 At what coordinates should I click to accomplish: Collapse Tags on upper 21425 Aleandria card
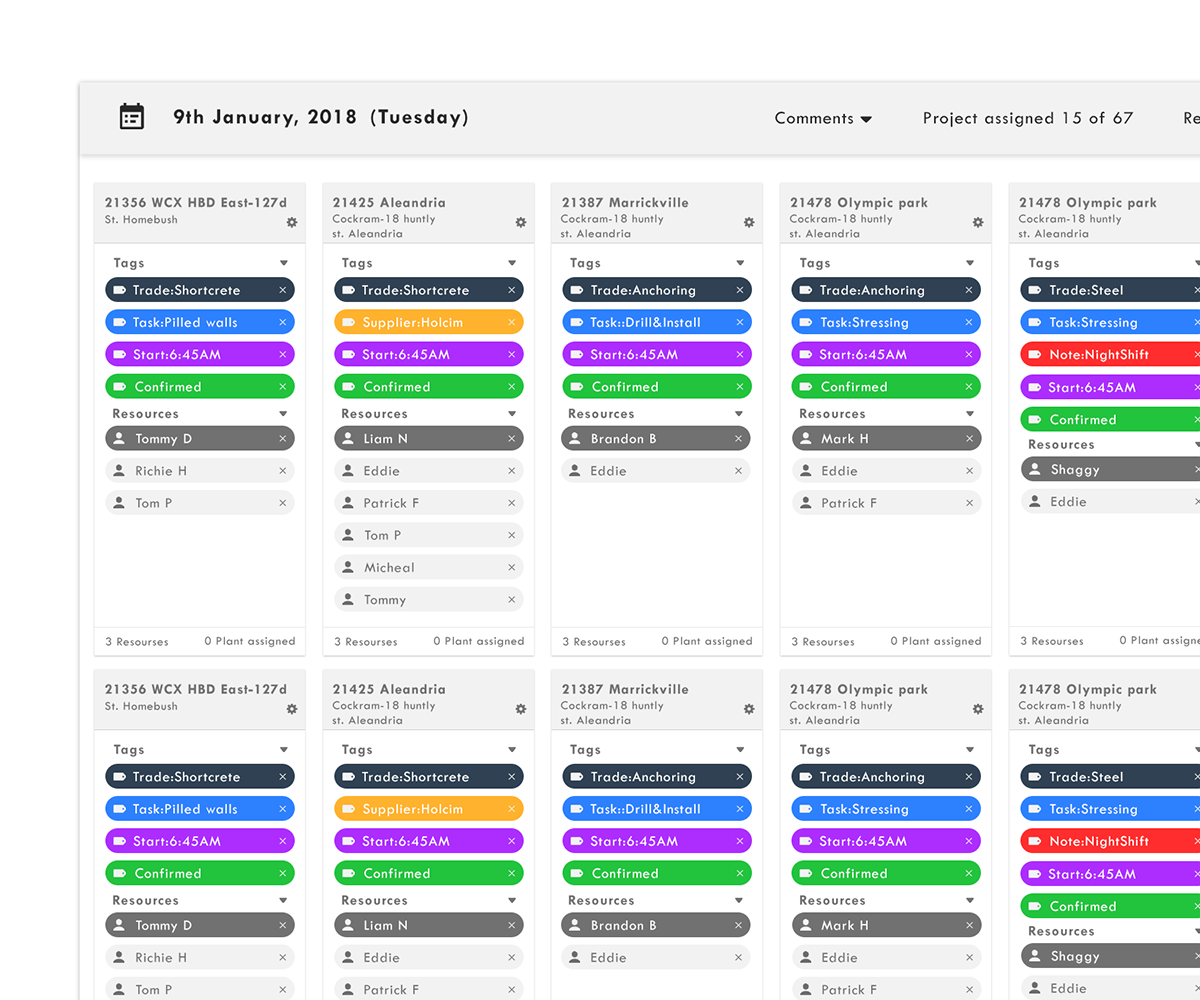512,263
